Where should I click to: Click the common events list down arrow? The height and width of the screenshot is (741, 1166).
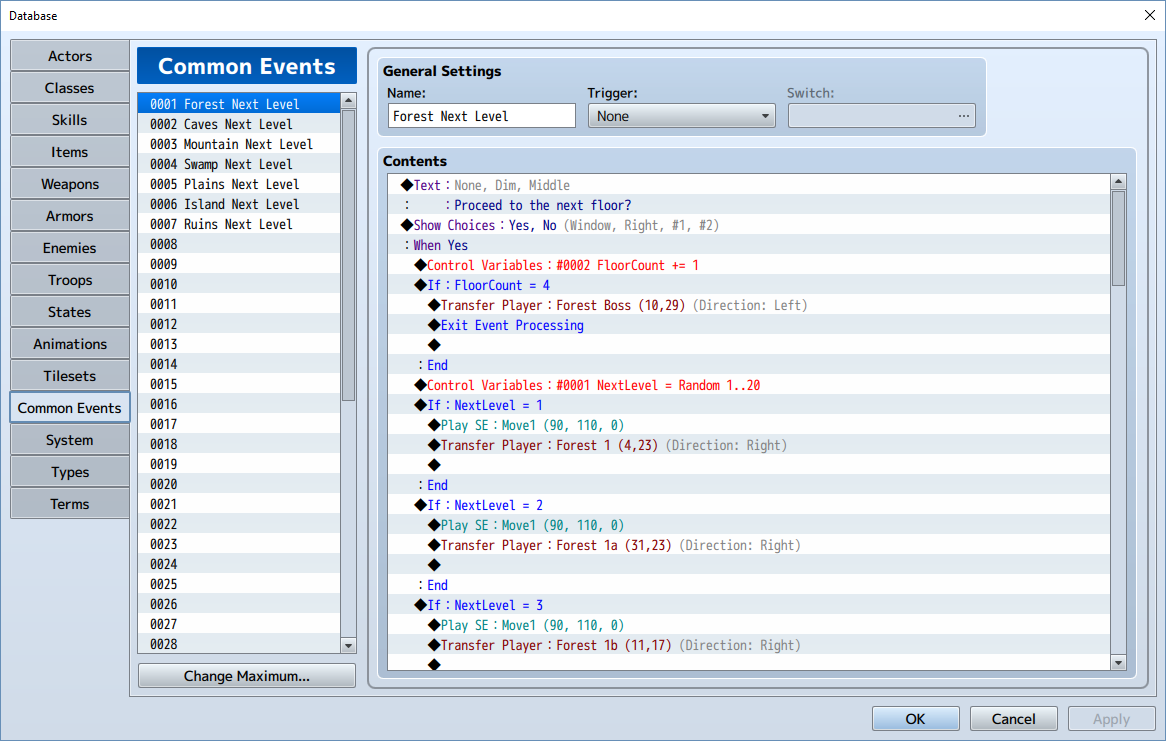click(x=348, y=645)
